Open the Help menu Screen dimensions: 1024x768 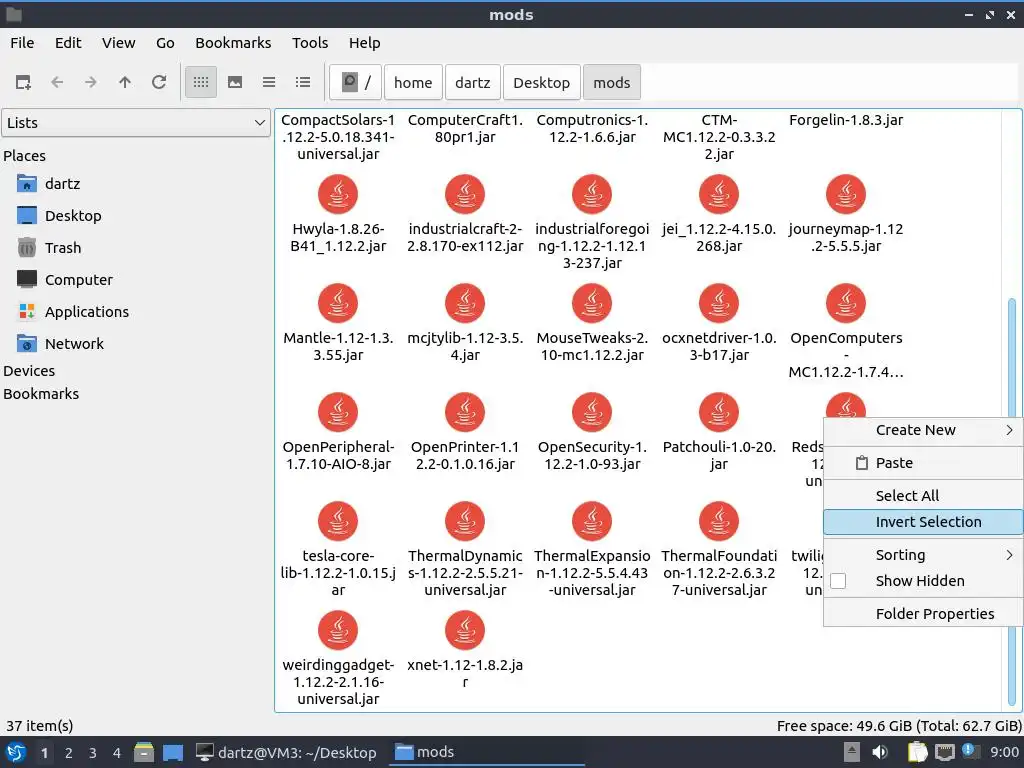(364, 43)
